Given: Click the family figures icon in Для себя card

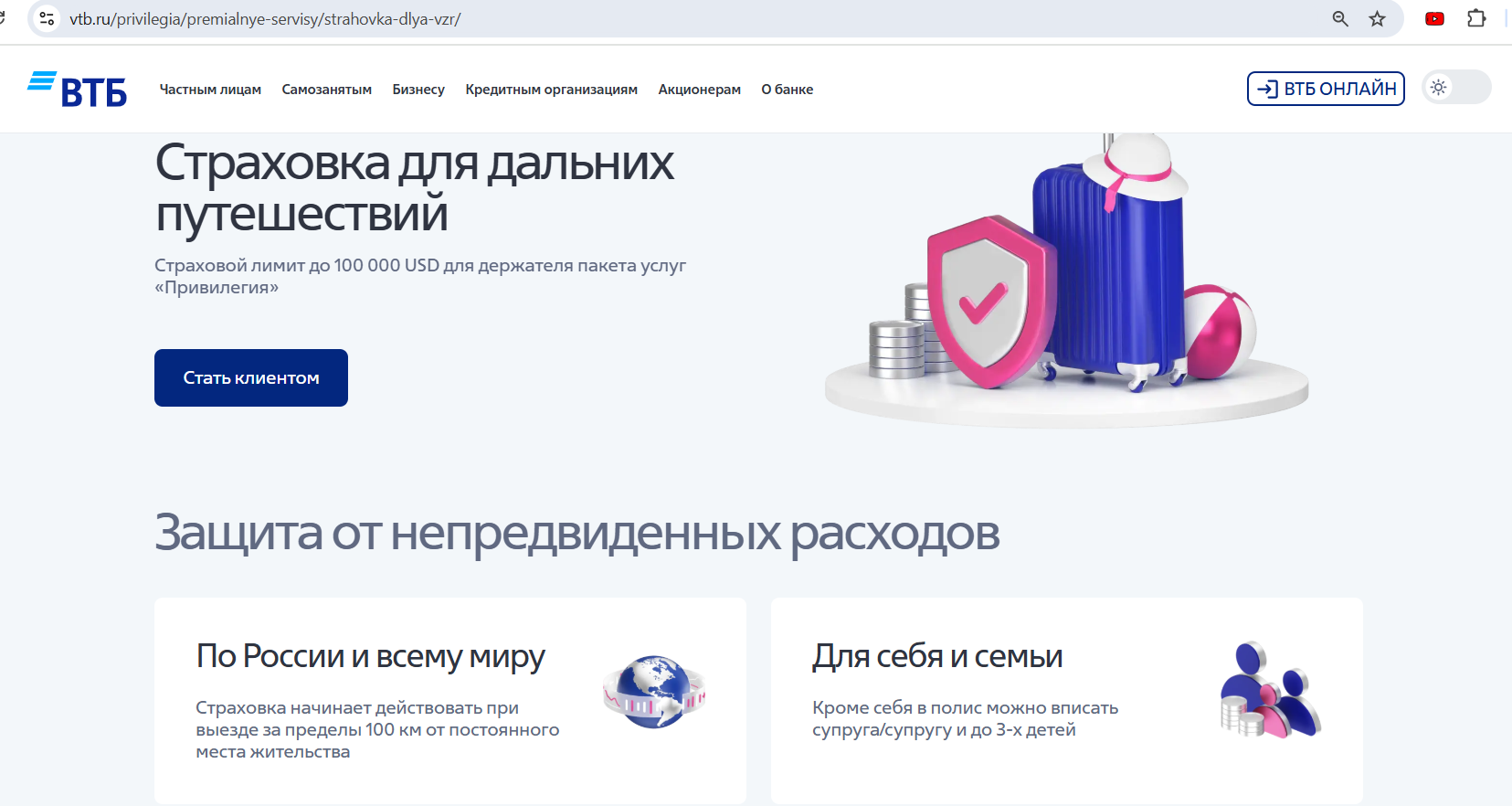Looking at the screenshot, I should pyautogui.click(x=1271, y=690).
